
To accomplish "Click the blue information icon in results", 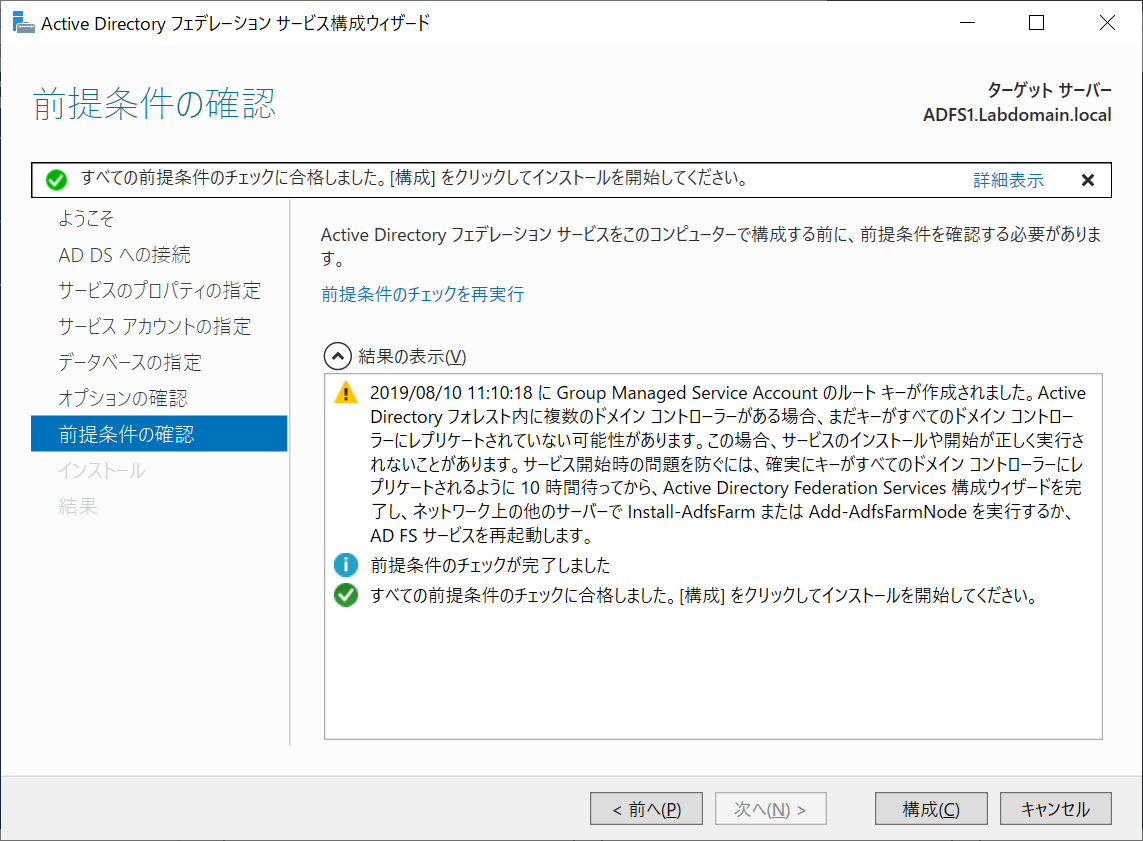I will click(346, 565).
